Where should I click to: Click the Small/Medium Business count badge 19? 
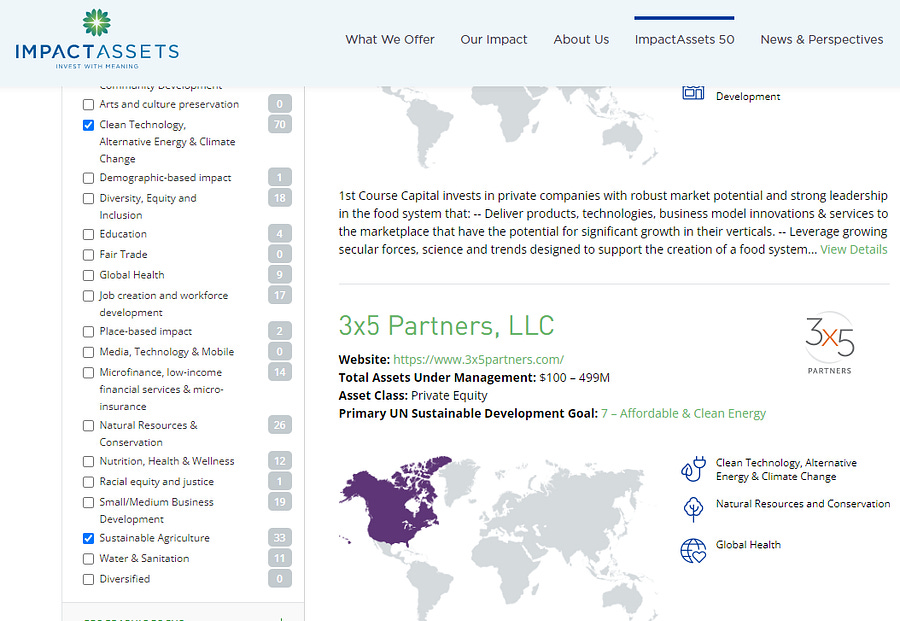[x=280, y=502]
